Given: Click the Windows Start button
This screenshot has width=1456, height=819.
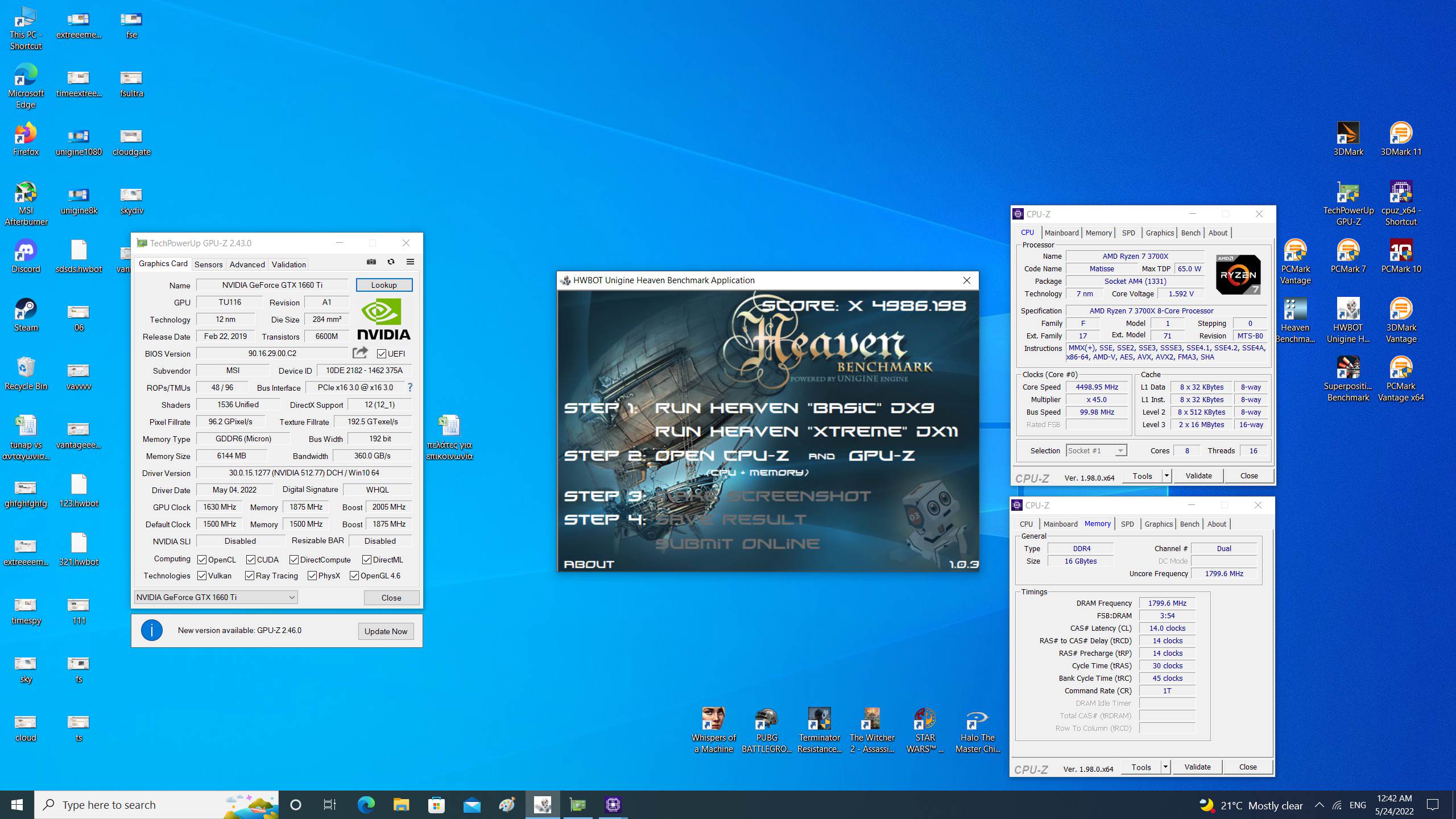Looking at the screenshot, I should pos(17,805).
